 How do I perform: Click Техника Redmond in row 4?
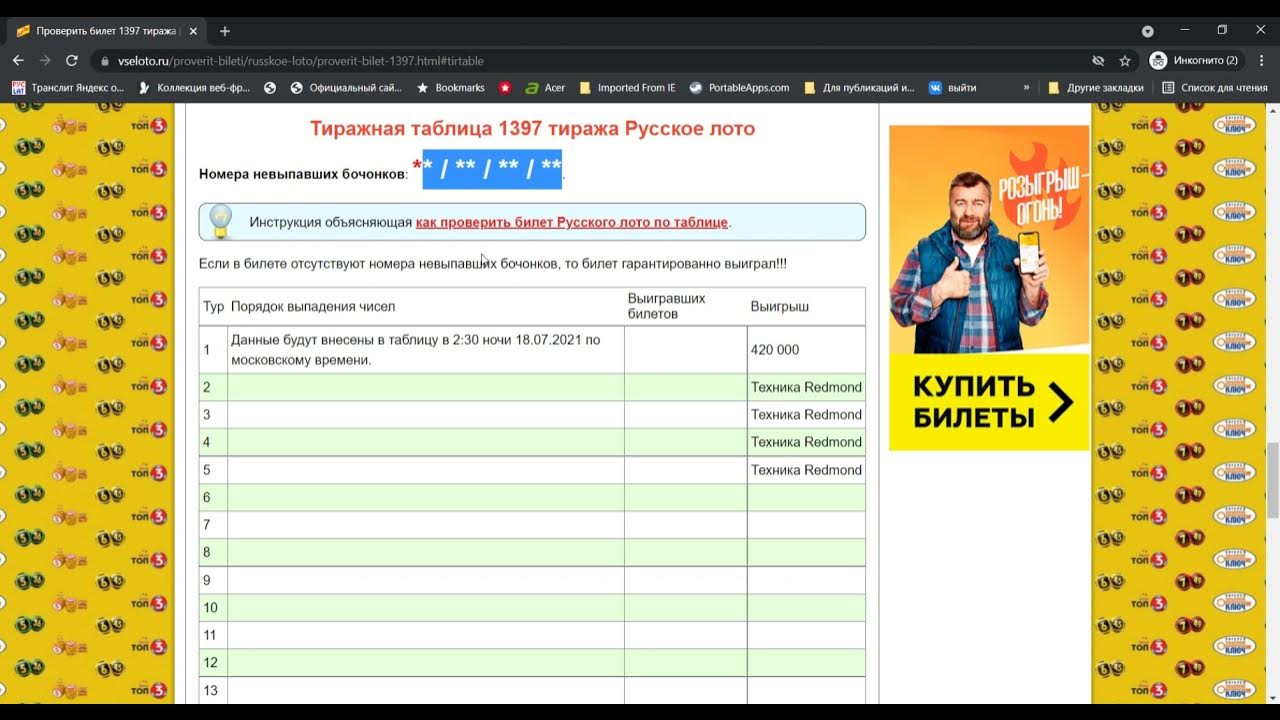tap(806, 442)
